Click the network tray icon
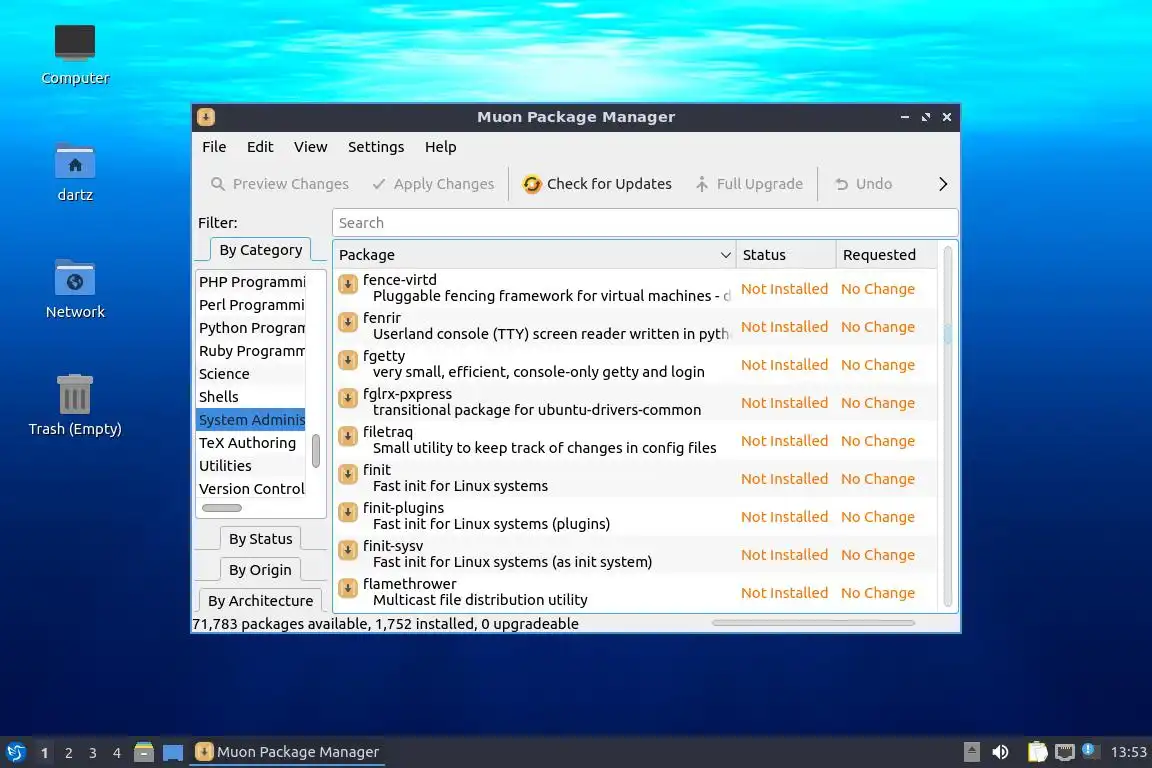Viewport: 1152px width, 768px height. pos(1065,752)
